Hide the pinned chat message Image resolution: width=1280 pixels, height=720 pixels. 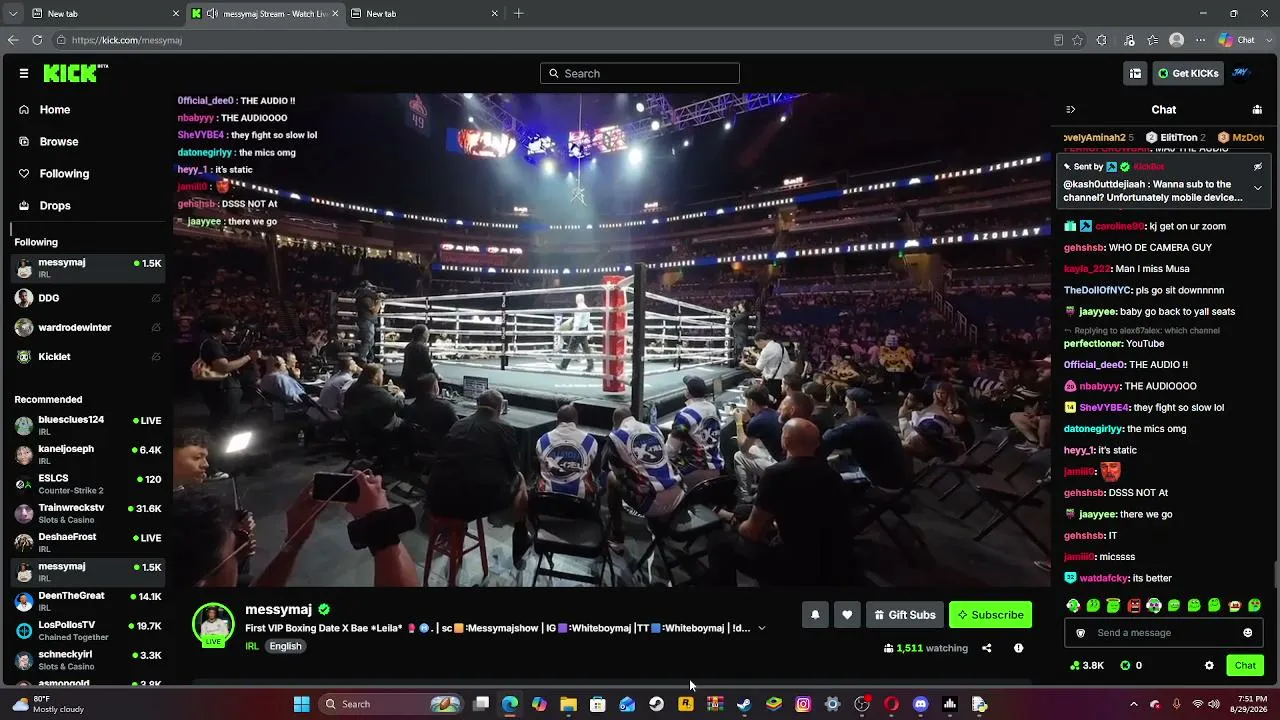point(1258,167)
